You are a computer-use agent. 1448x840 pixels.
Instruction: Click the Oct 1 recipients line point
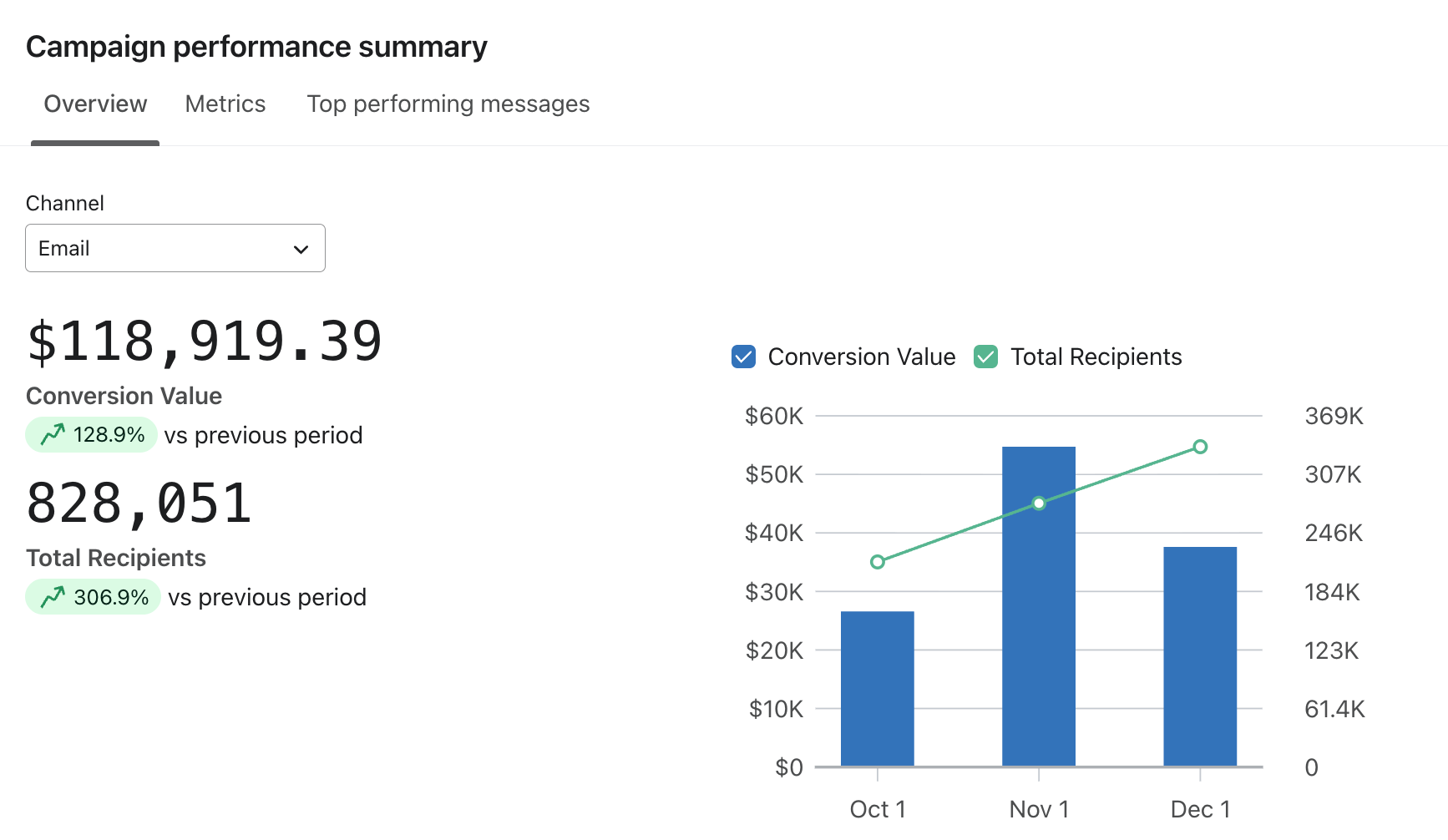pos(877,562)
